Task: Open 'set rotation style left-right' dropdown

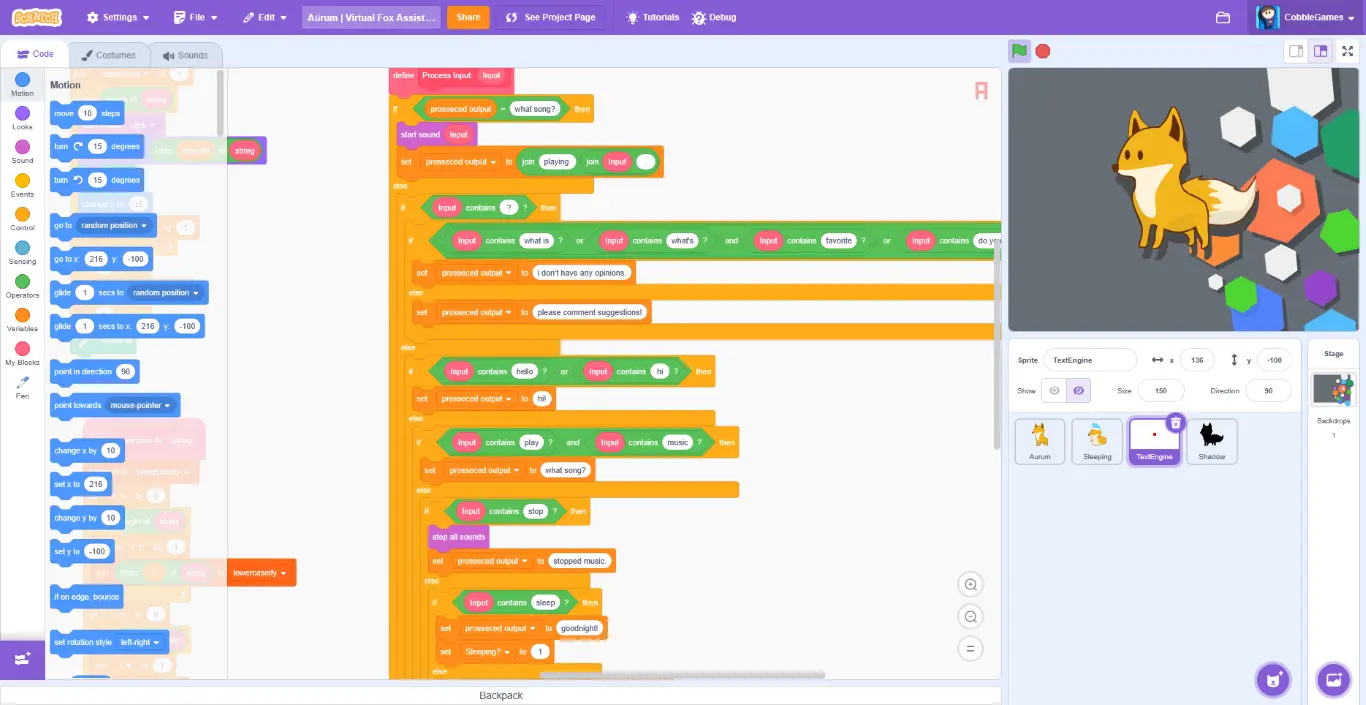Action: [141, 642]
